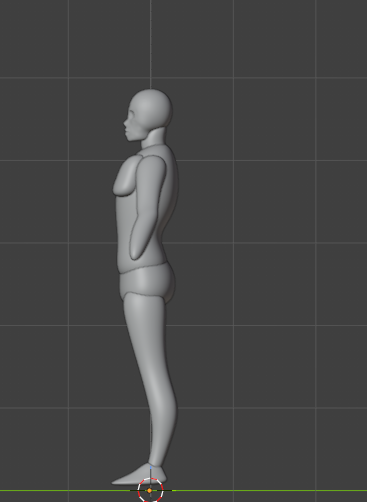367x502 pixels.
Task: Click the orange object origin dot
Action: click(x=150, y=491)
